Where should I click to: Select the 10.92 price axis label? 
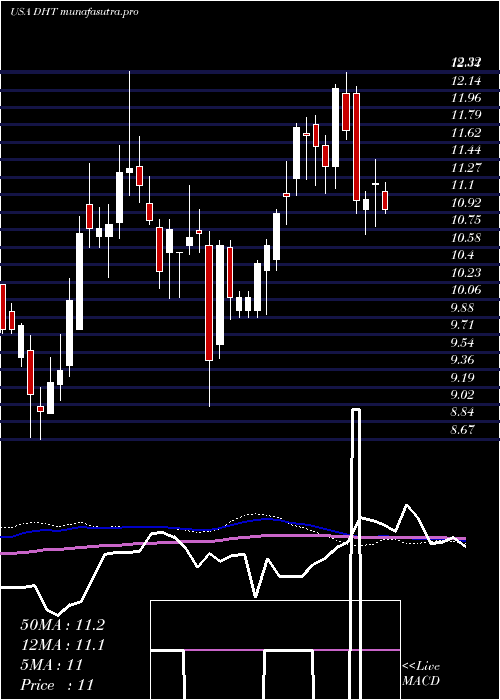click(466, 203)
